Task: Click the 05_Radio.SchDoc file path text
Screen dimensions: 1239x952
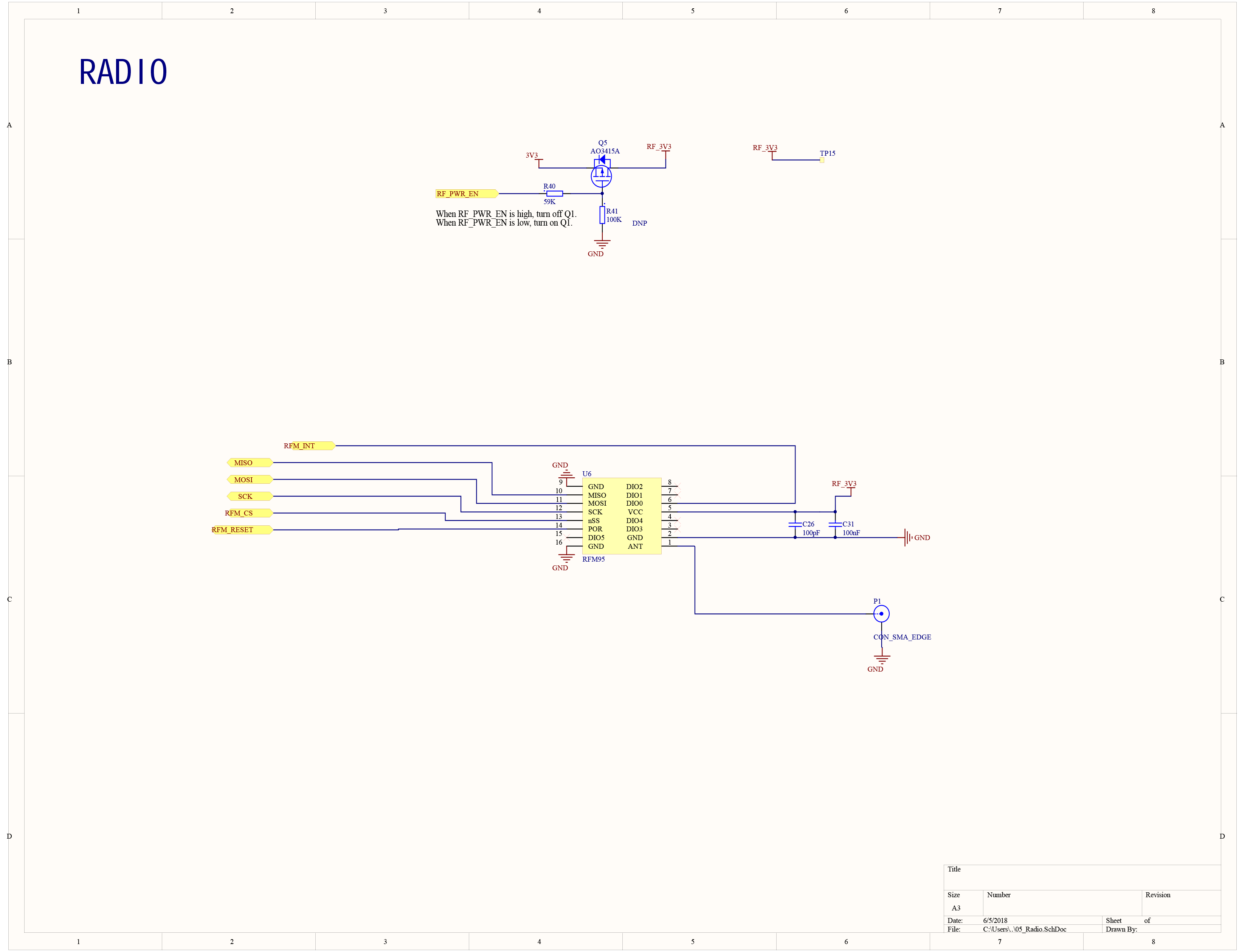Action: (x=1024, y=929)
